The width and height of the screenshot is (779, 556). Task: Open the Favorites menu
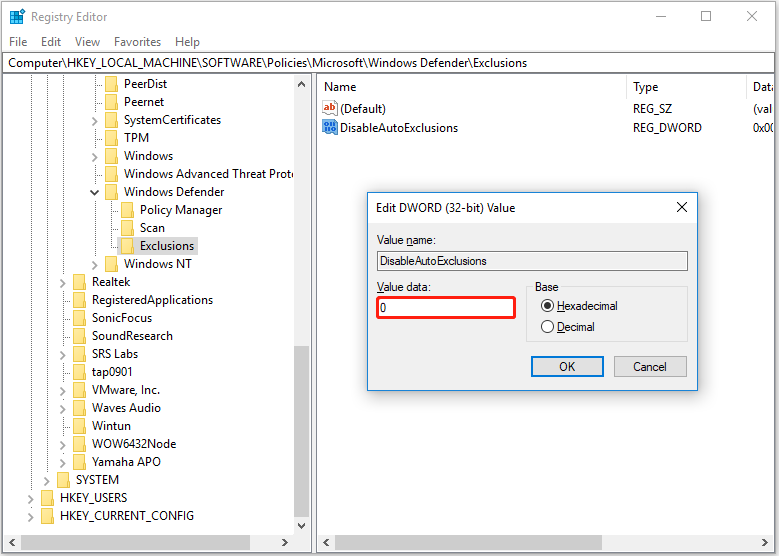(138, 42)
